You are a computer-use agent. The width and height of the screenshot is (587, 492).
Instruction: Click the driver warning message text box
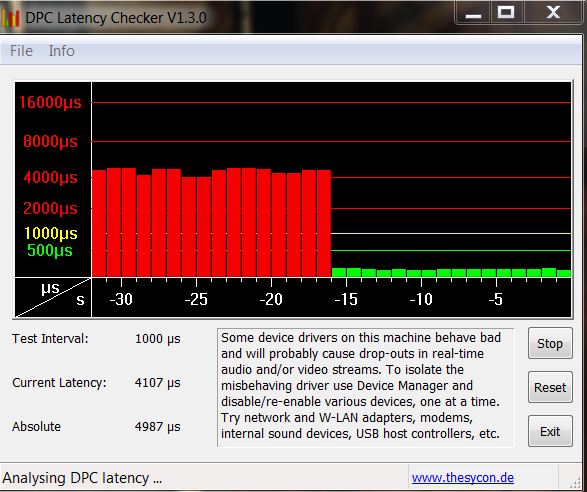click(366, 388)
